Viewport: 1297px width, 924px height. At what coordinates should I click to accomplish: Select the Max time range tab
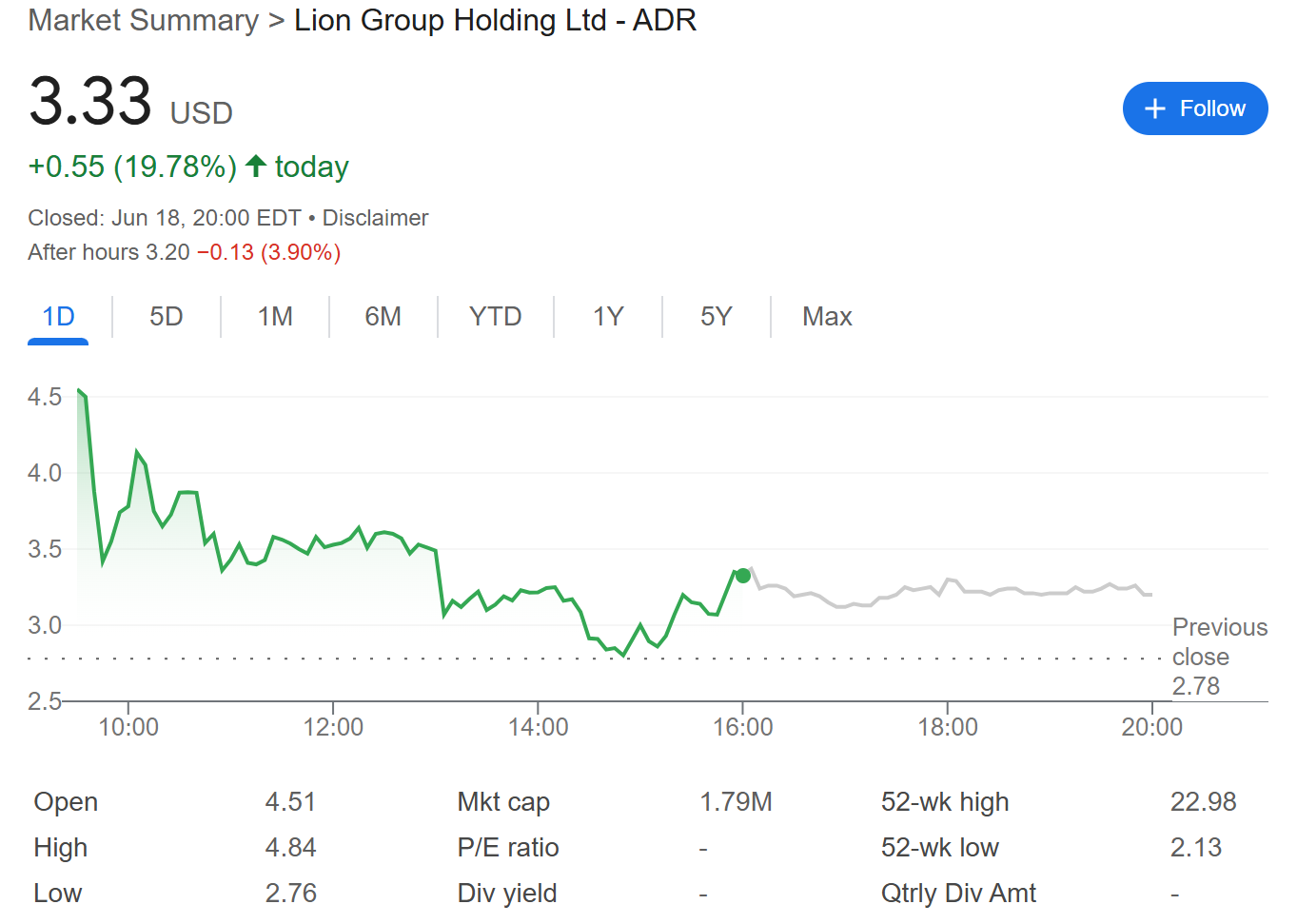point(827,317)
